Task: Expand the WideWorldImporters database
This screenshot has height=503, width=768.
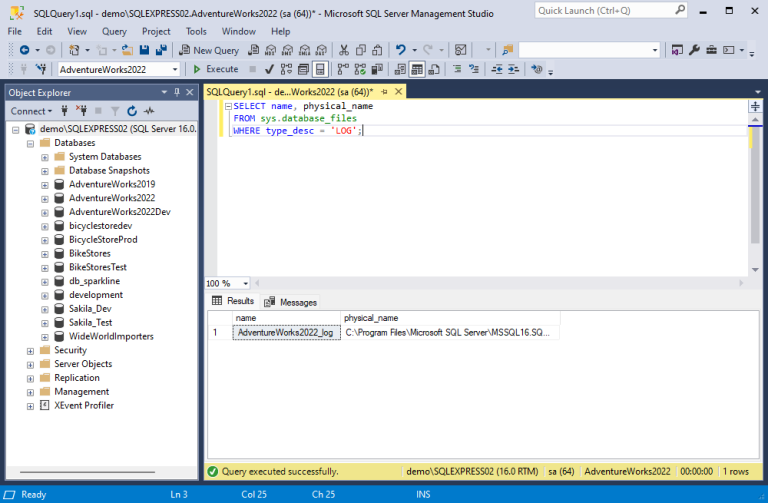Action: (x=45, y=337)
